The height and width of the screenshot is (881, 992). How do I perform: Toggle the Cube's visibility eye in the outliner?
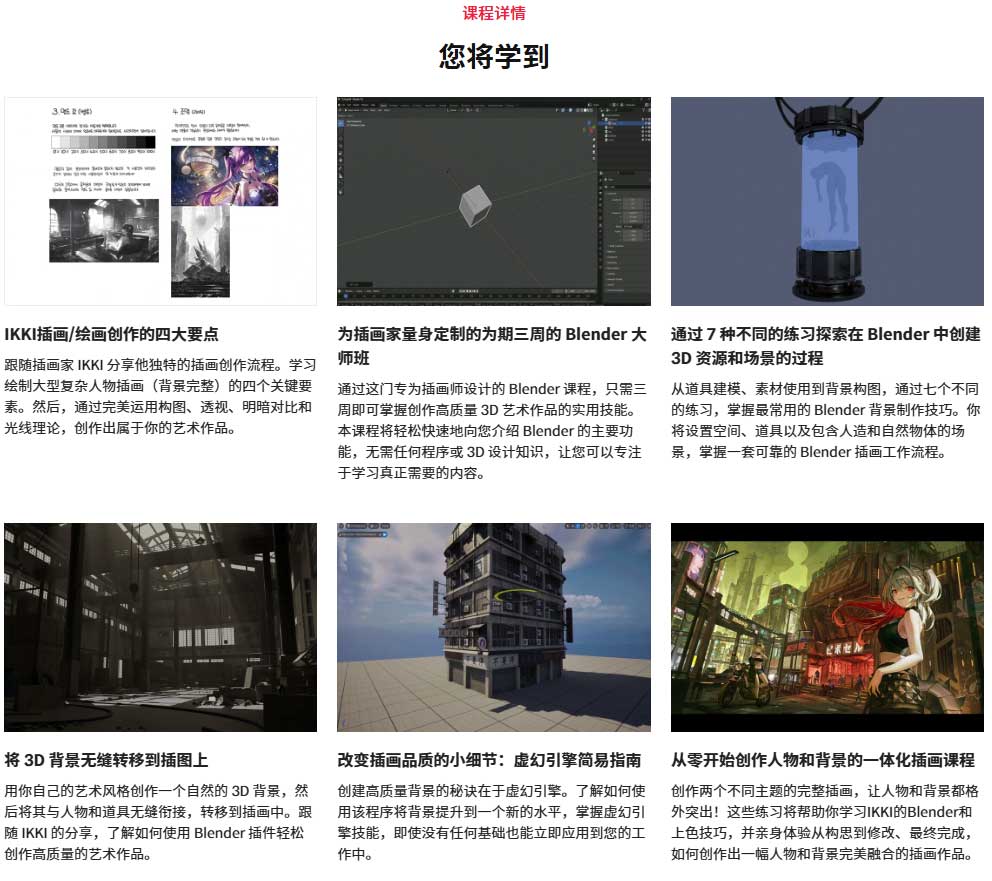pos(647,122)
